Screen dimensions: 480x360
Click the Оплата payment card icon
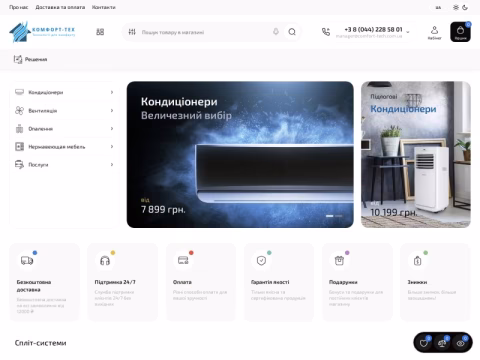point(183,260)
